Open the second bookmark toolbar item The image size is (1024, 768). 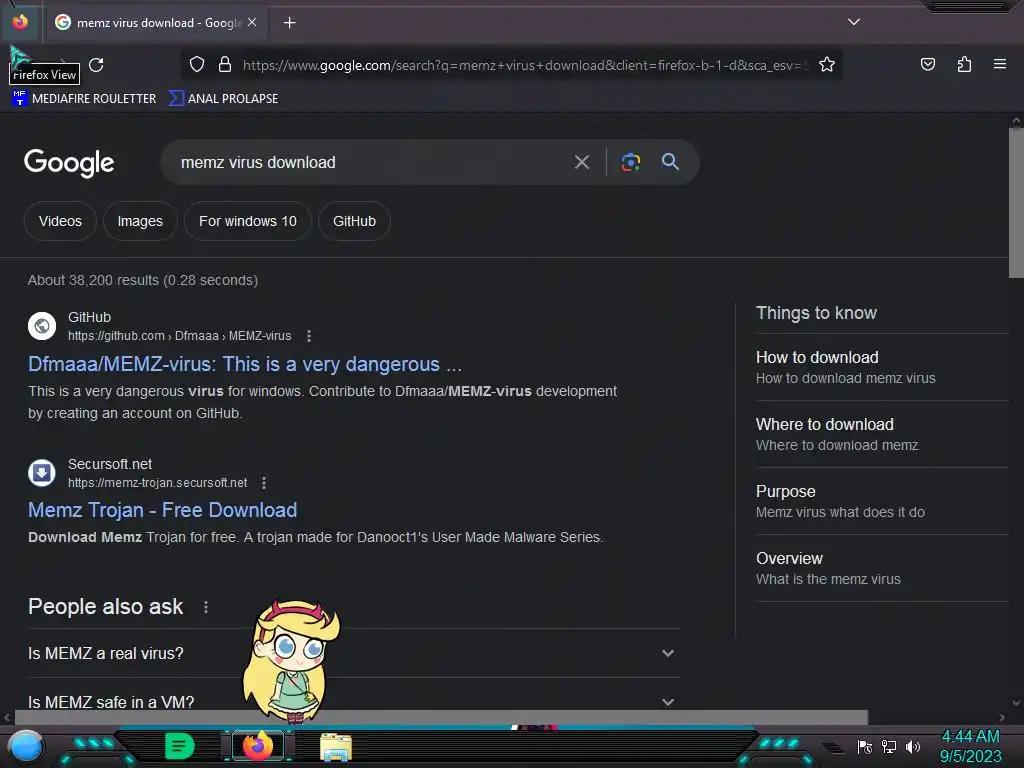[x=223, y=99]
